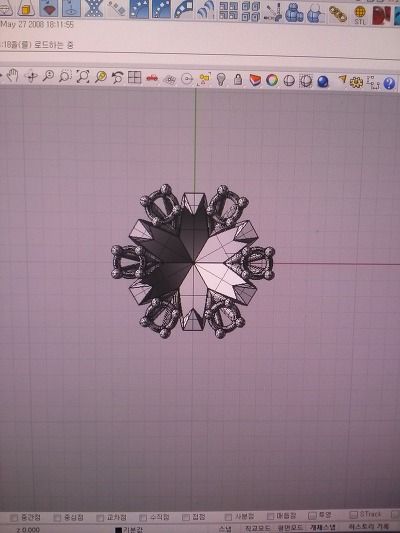Open the 기본값 layer selector

pyautogui.click(x=133, y=530)
